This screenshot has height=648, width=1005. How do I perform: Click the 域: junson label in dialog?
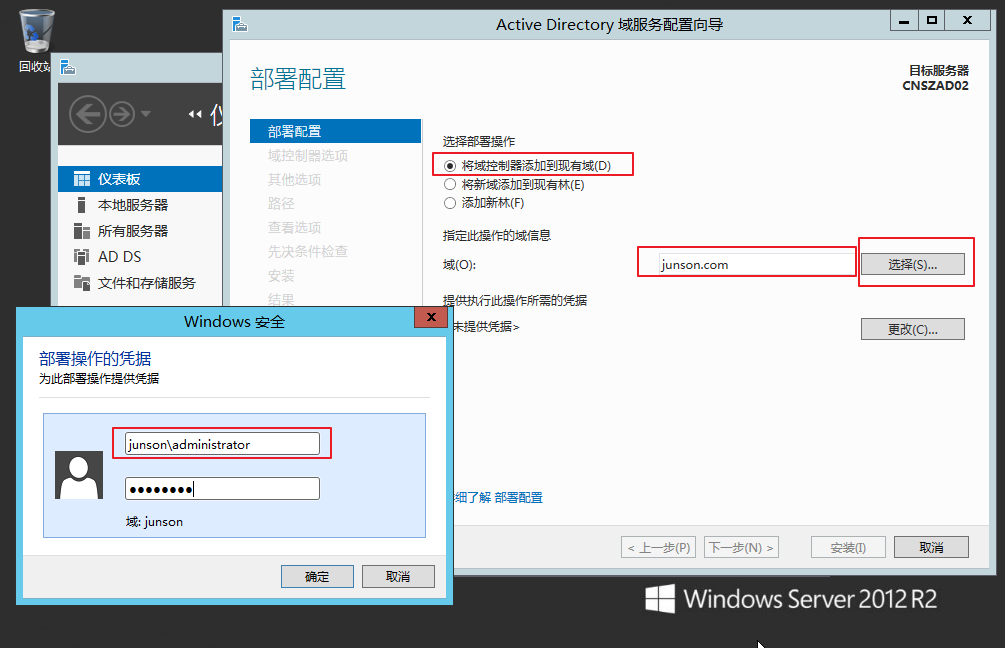coord(154,522)
